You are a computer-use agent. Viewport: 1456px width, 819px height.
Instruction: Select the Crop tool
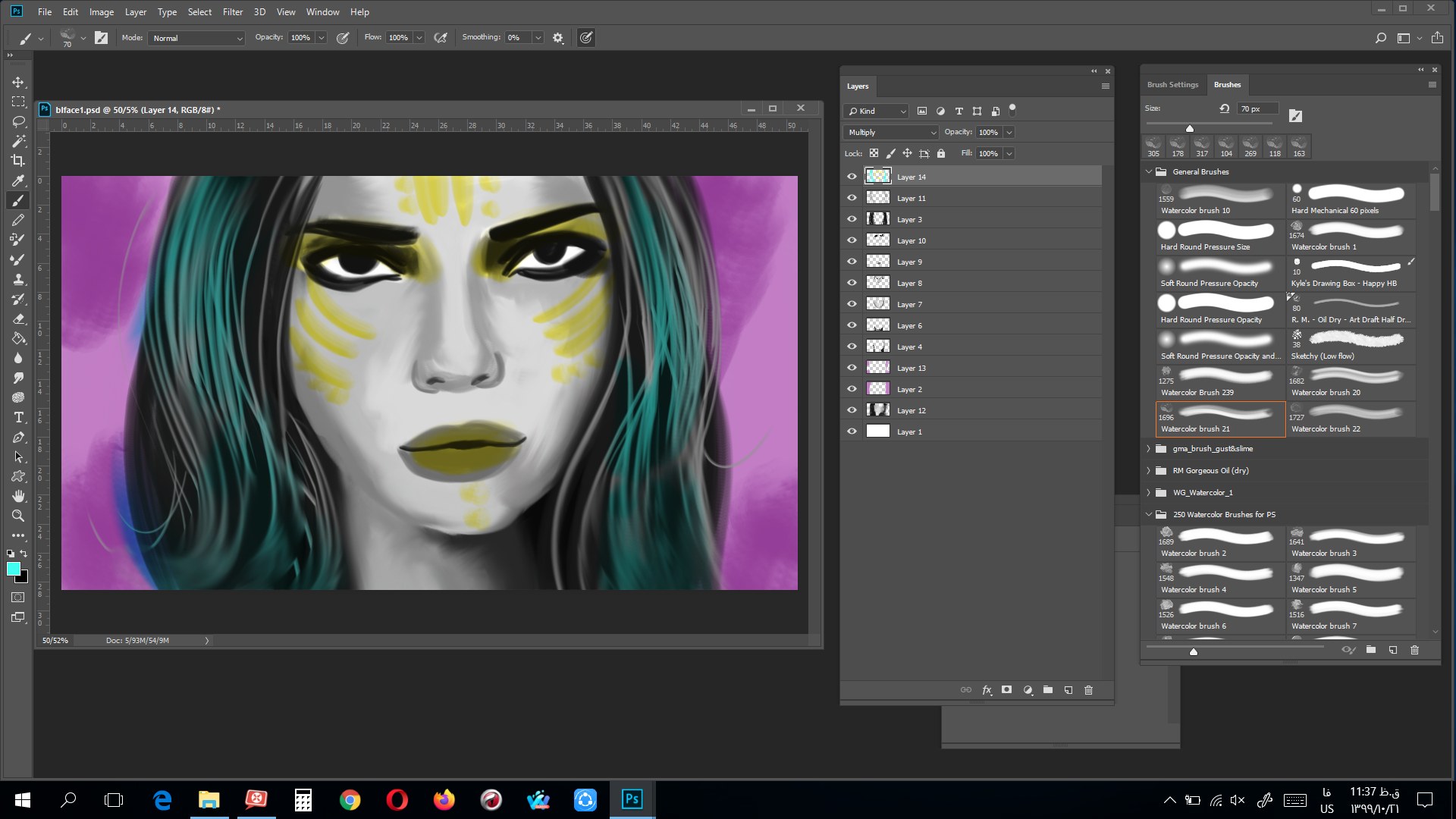[x=18, y=161]
